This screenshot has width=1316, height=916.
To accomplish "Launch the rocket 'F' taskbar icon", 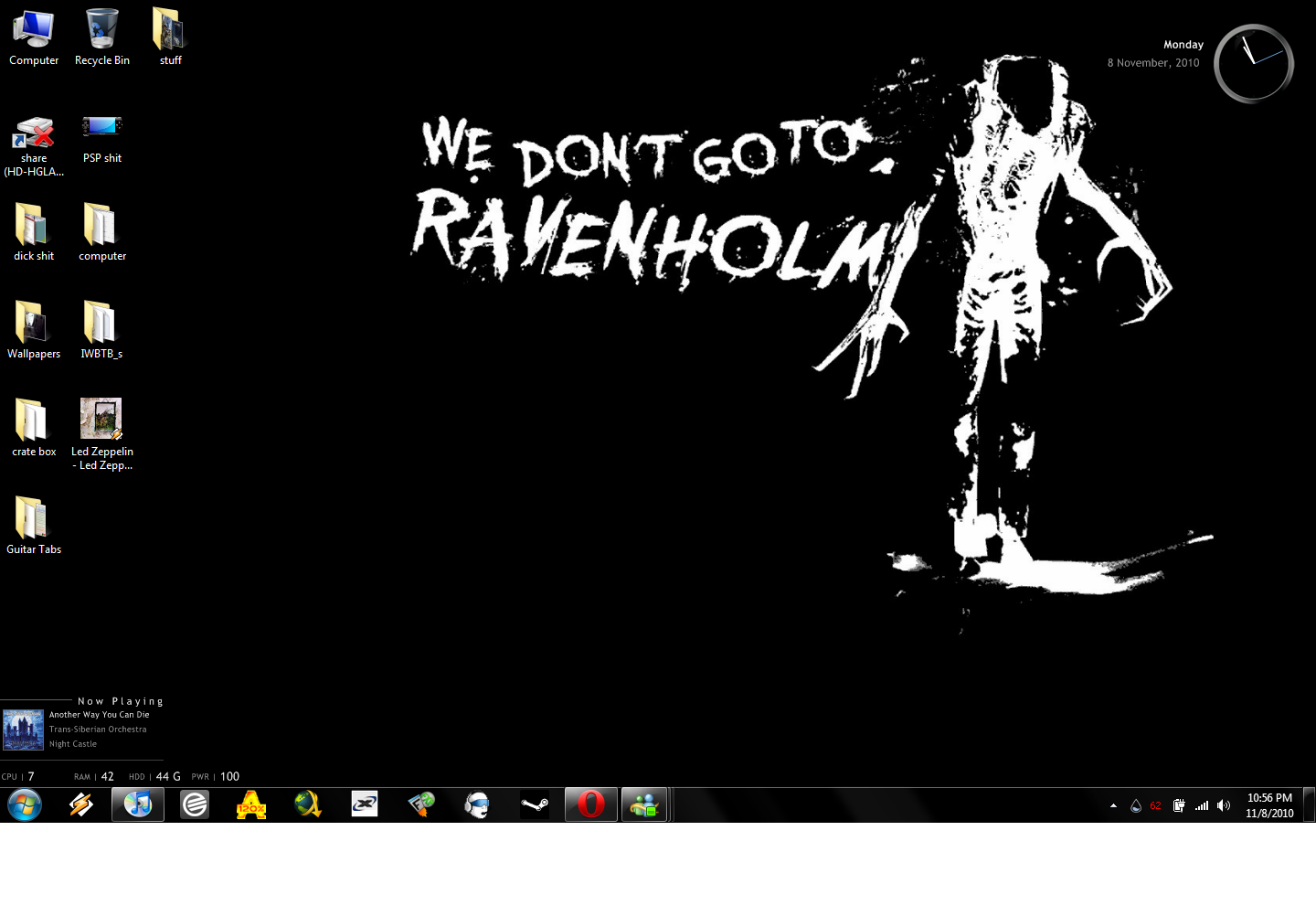I will point(421,804).
